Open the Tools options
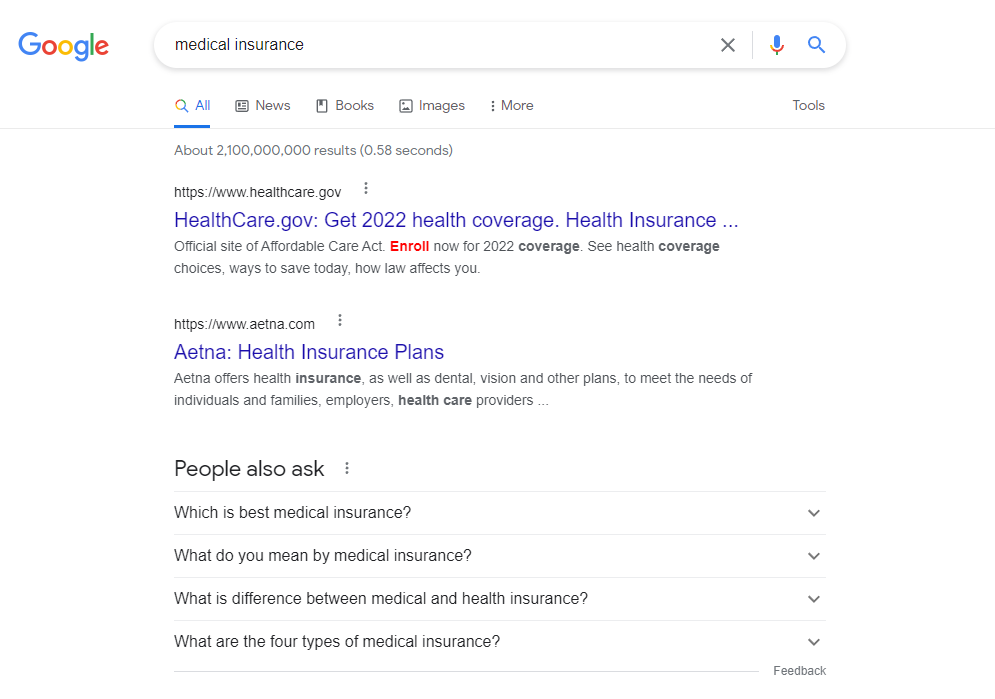995x699 pixels. 808,106
